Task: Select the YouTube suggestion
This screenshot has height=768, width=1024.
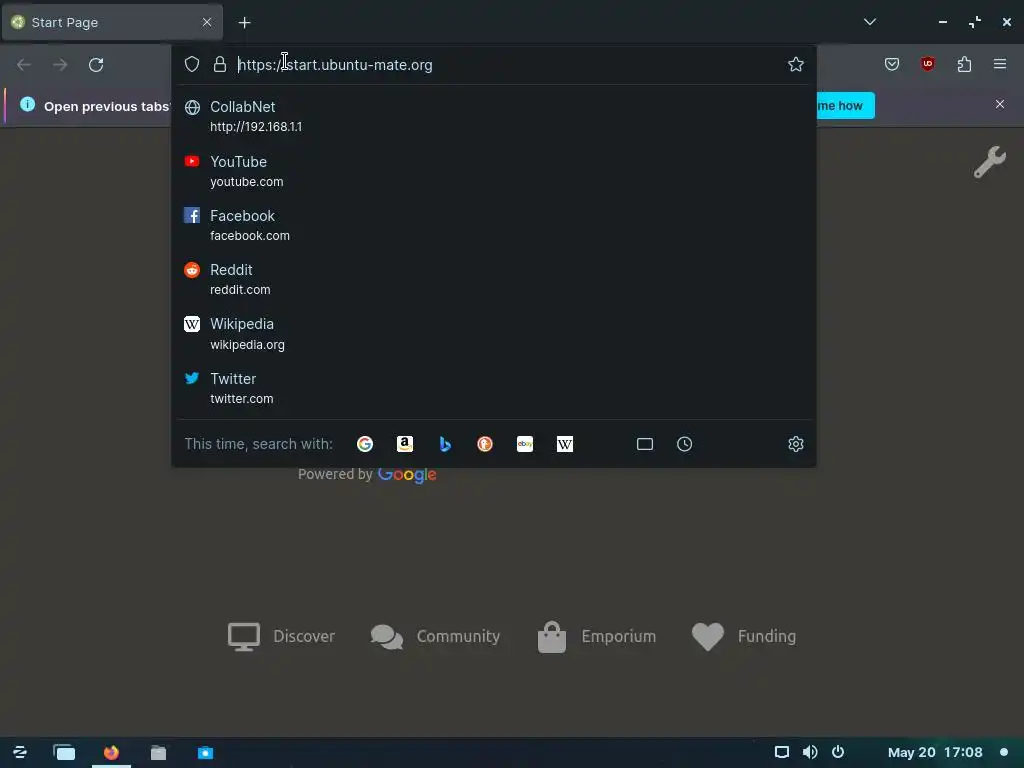Action: [494, 171]
